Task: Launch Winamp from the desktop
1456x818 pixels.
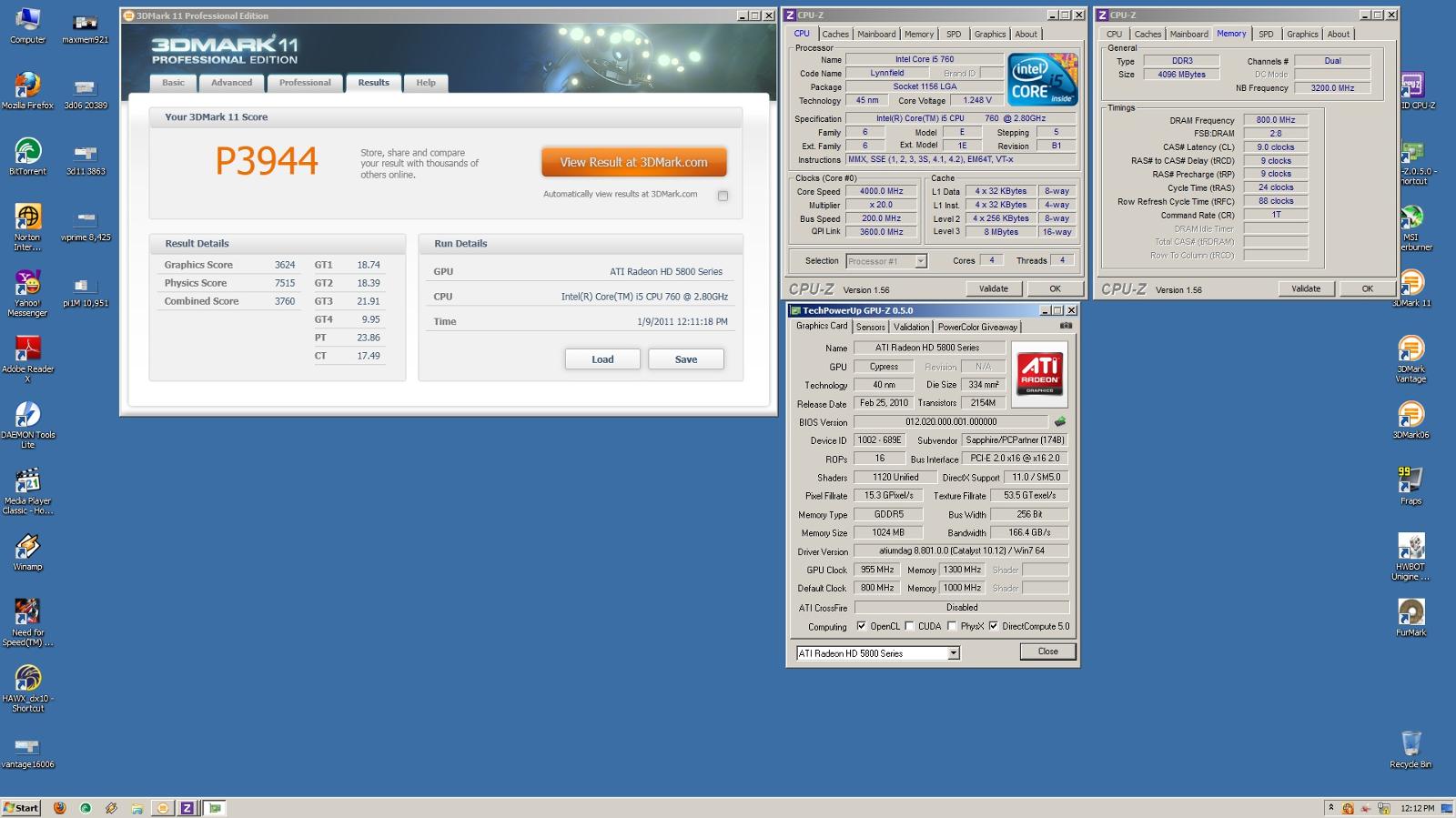Action: pos(27,551)
